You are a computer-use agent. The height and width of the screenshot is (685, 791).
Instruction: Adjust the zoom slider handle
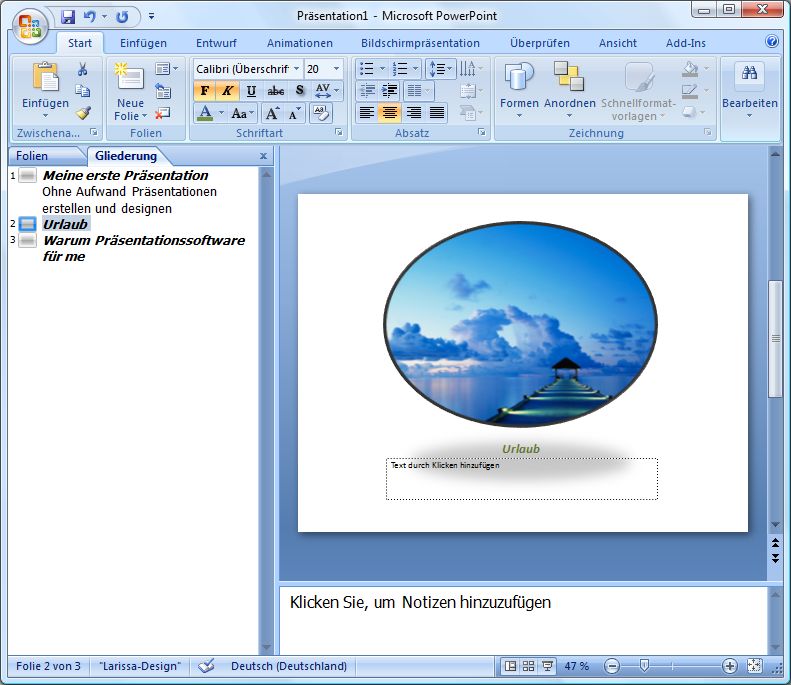pos(644,666)
